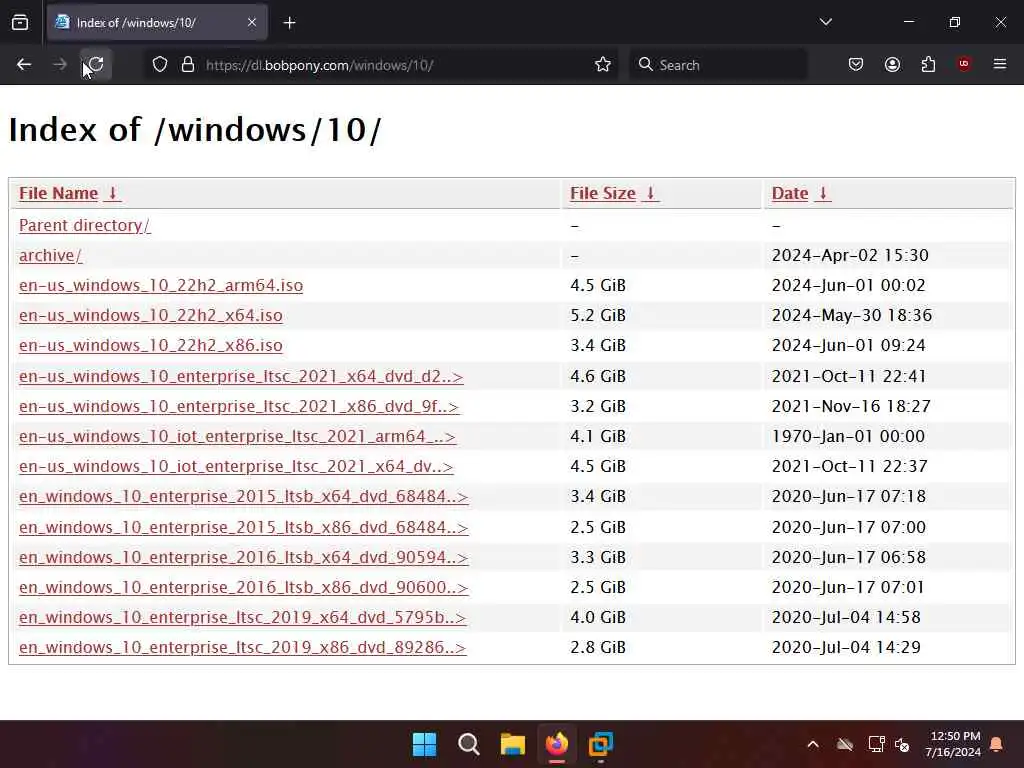Open Windows taskbar search
1024x768 pixels.
(468, 744)
